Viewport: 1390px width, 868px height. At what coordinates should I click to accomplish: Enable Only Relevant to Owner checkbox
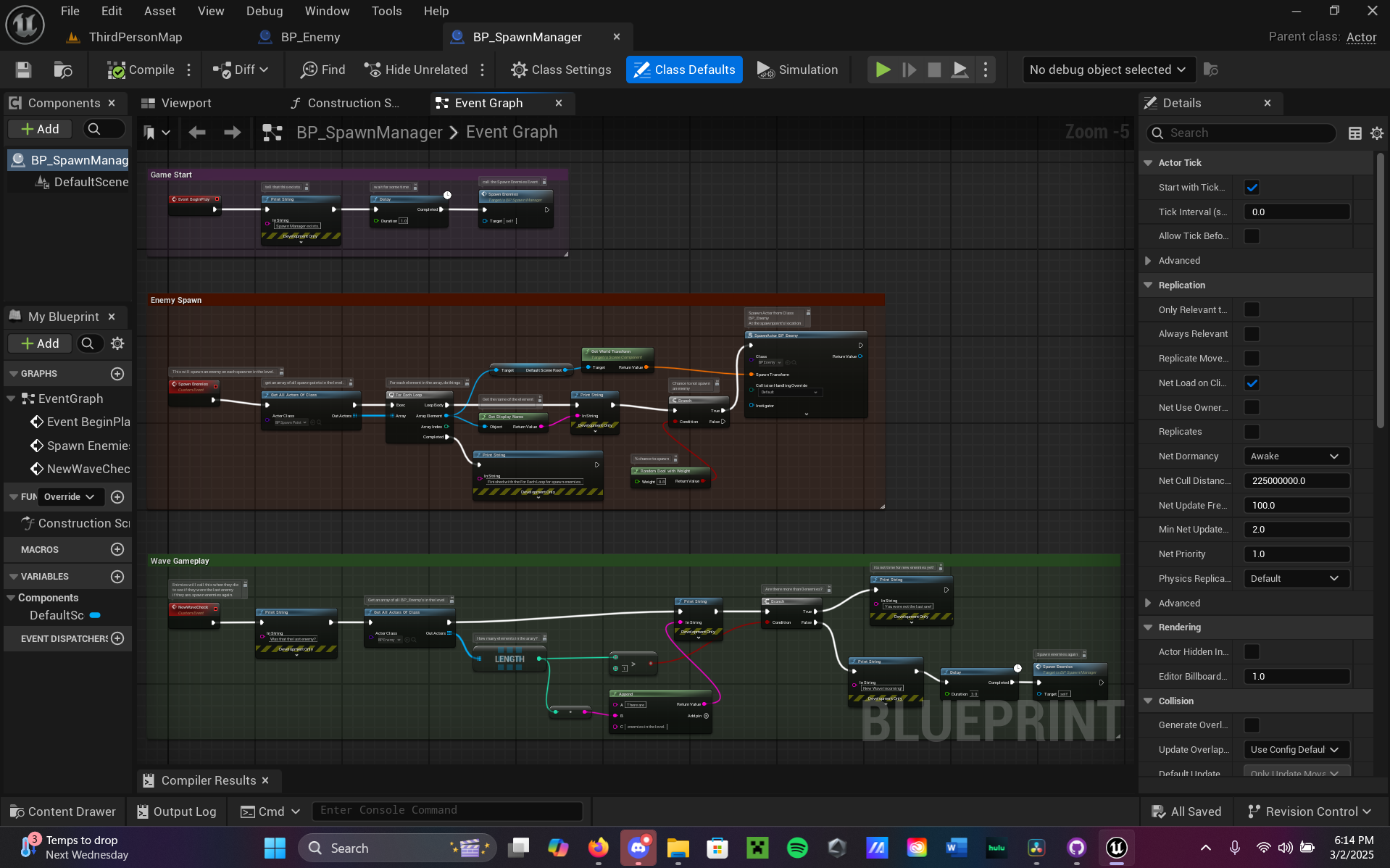(1252, 309)
